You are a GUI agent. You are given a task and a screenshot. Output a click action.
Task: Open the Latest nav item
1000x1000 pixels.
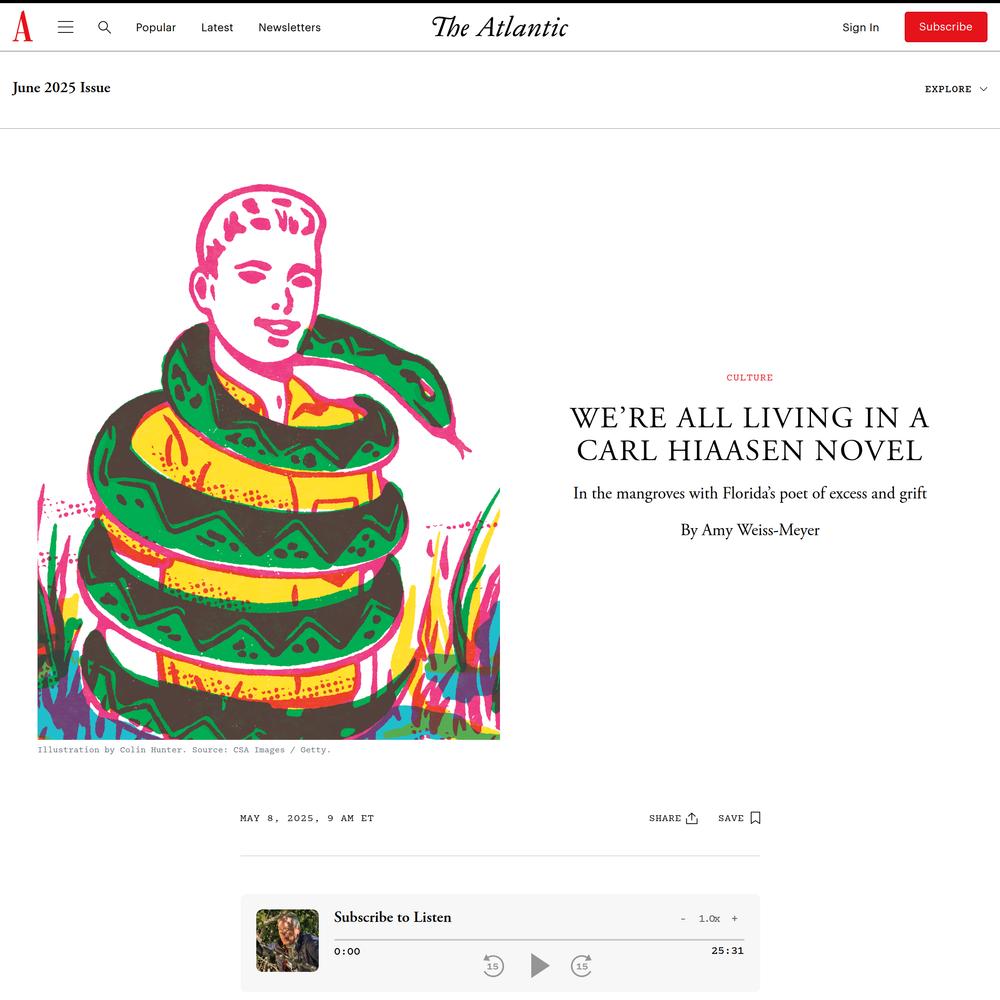point(217,27)
